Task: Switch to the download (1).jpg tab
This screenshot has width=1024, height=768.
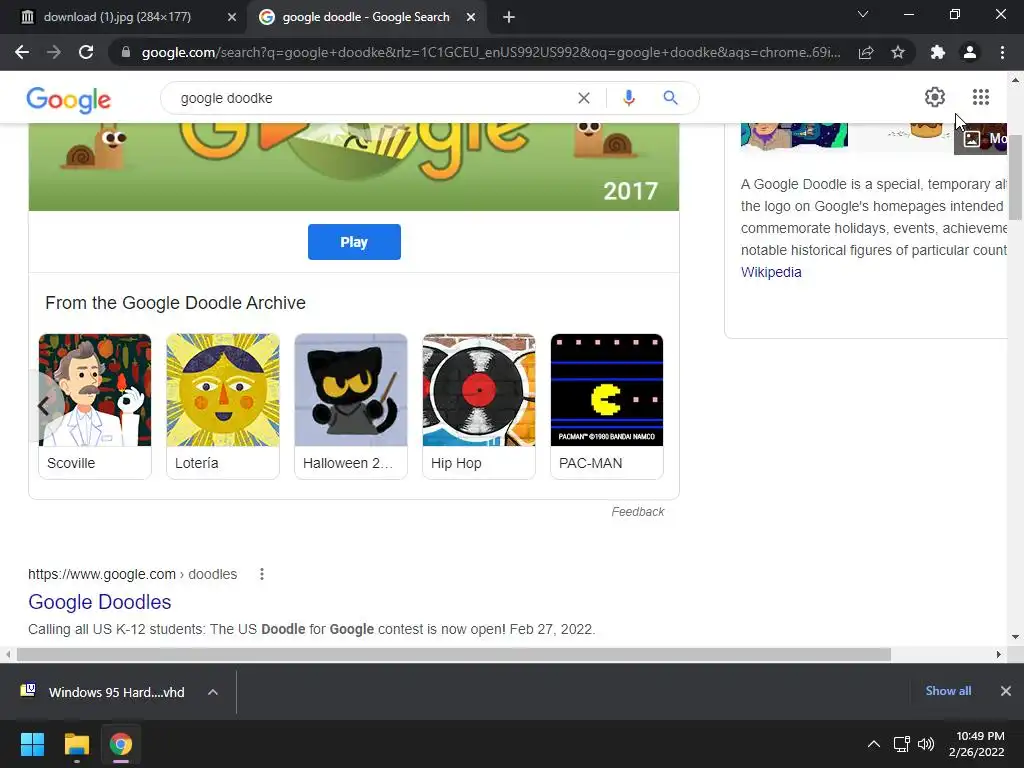Action: 118,17
